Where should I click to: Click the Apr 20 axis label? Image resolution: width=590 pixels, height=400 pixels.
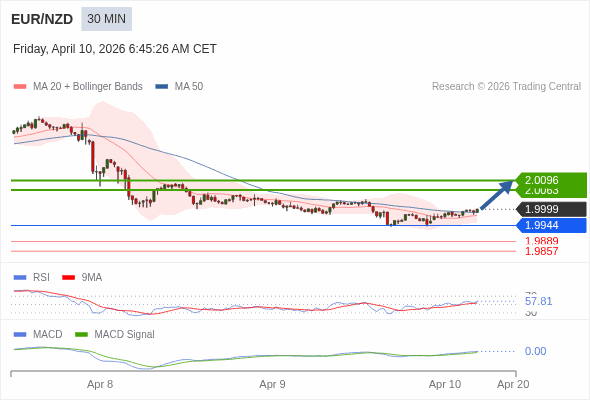[513, 385]
